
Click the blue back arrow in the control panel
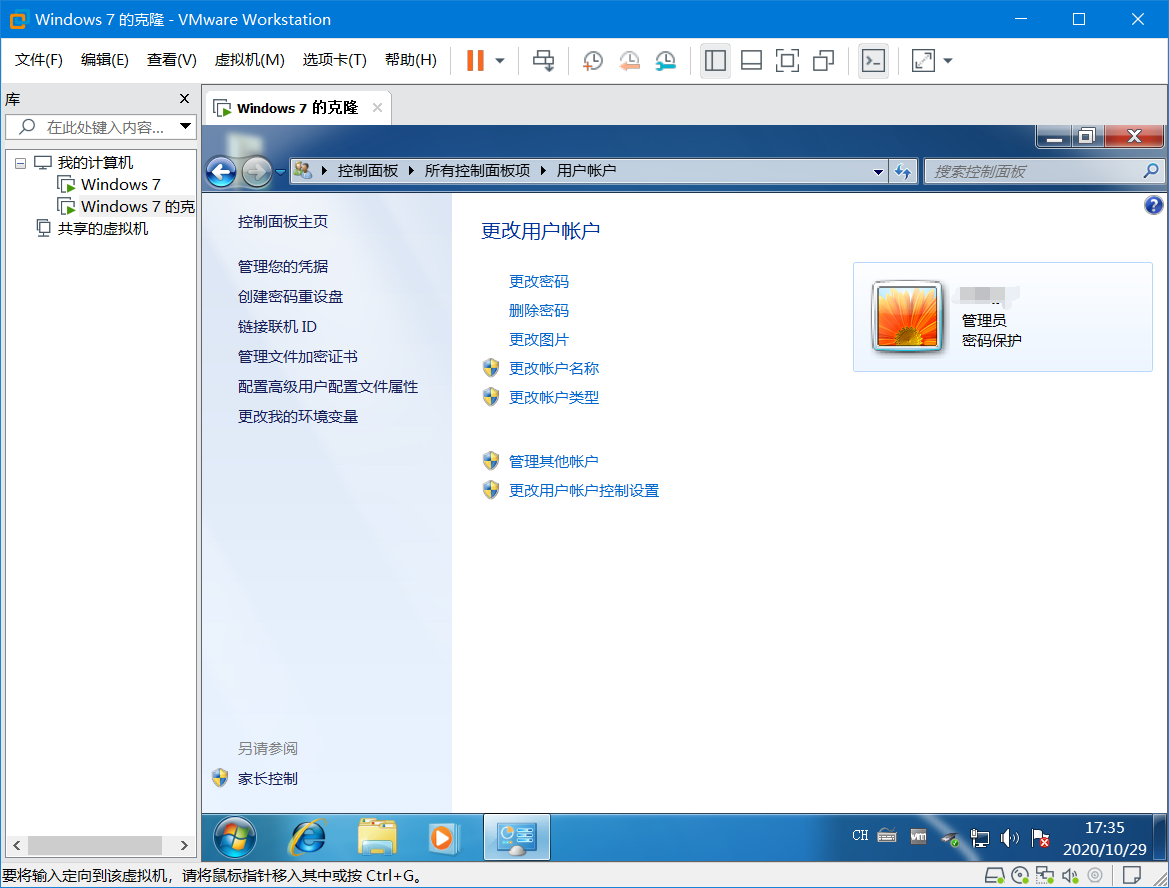point(221,172)
